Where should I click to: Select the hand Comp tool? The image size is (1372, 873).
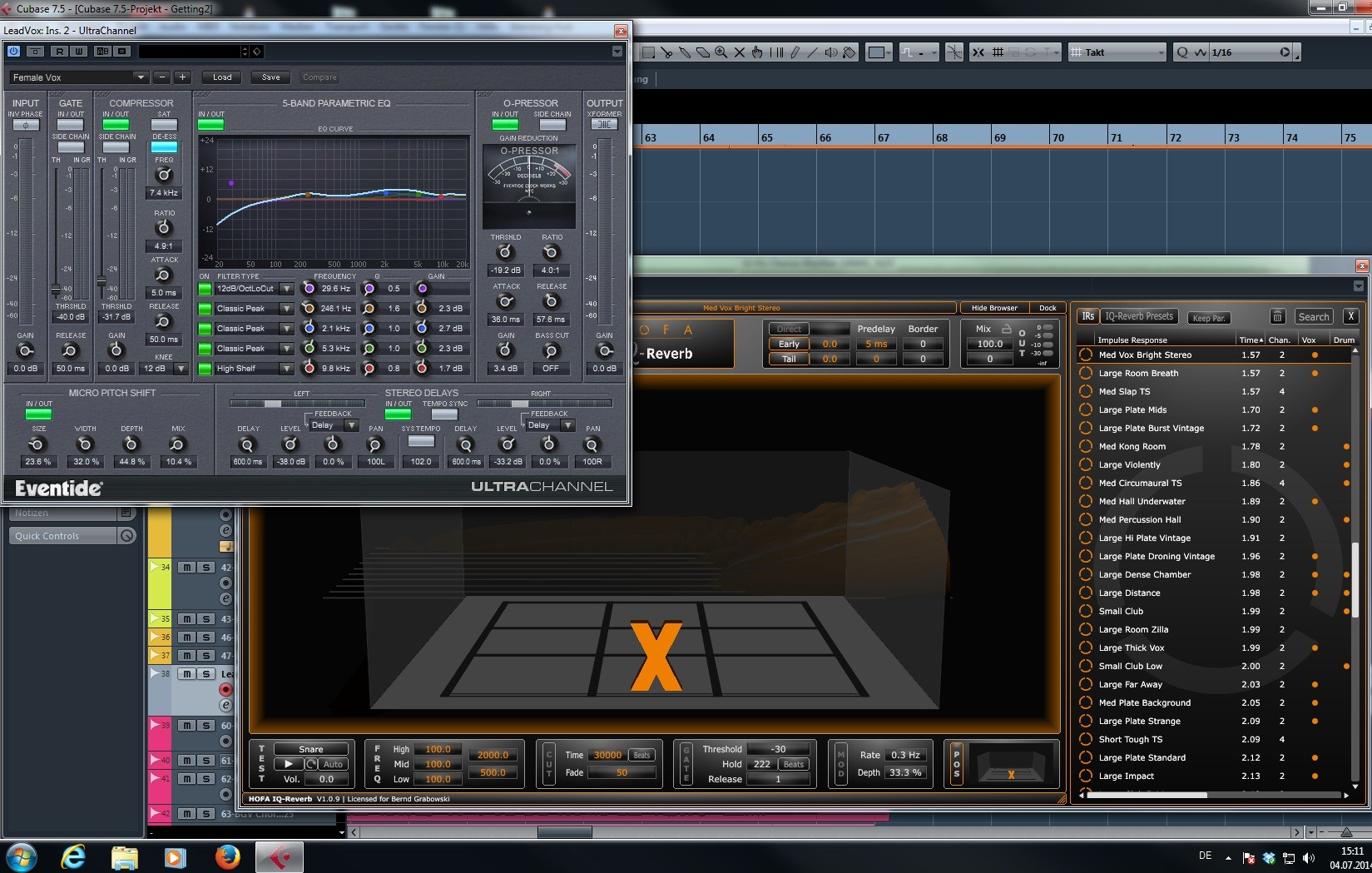[758, 52]
